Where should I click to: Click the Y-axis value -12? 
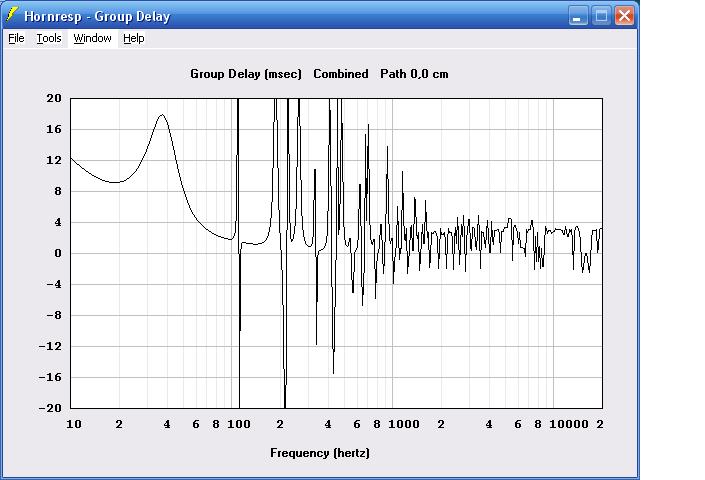pyautogui.click(x=50, y=347)
